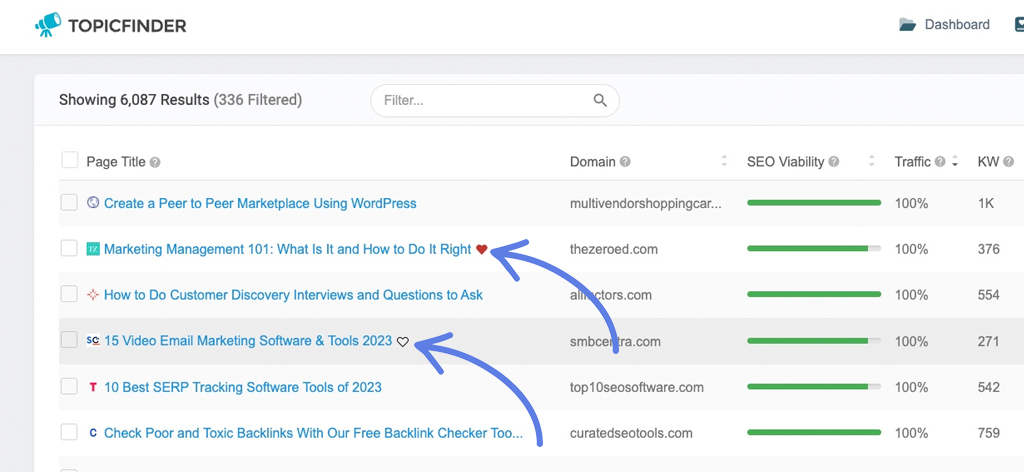
Task: Click globe favicon for Peer to Peer Marketplace
Action: (93, 203)
